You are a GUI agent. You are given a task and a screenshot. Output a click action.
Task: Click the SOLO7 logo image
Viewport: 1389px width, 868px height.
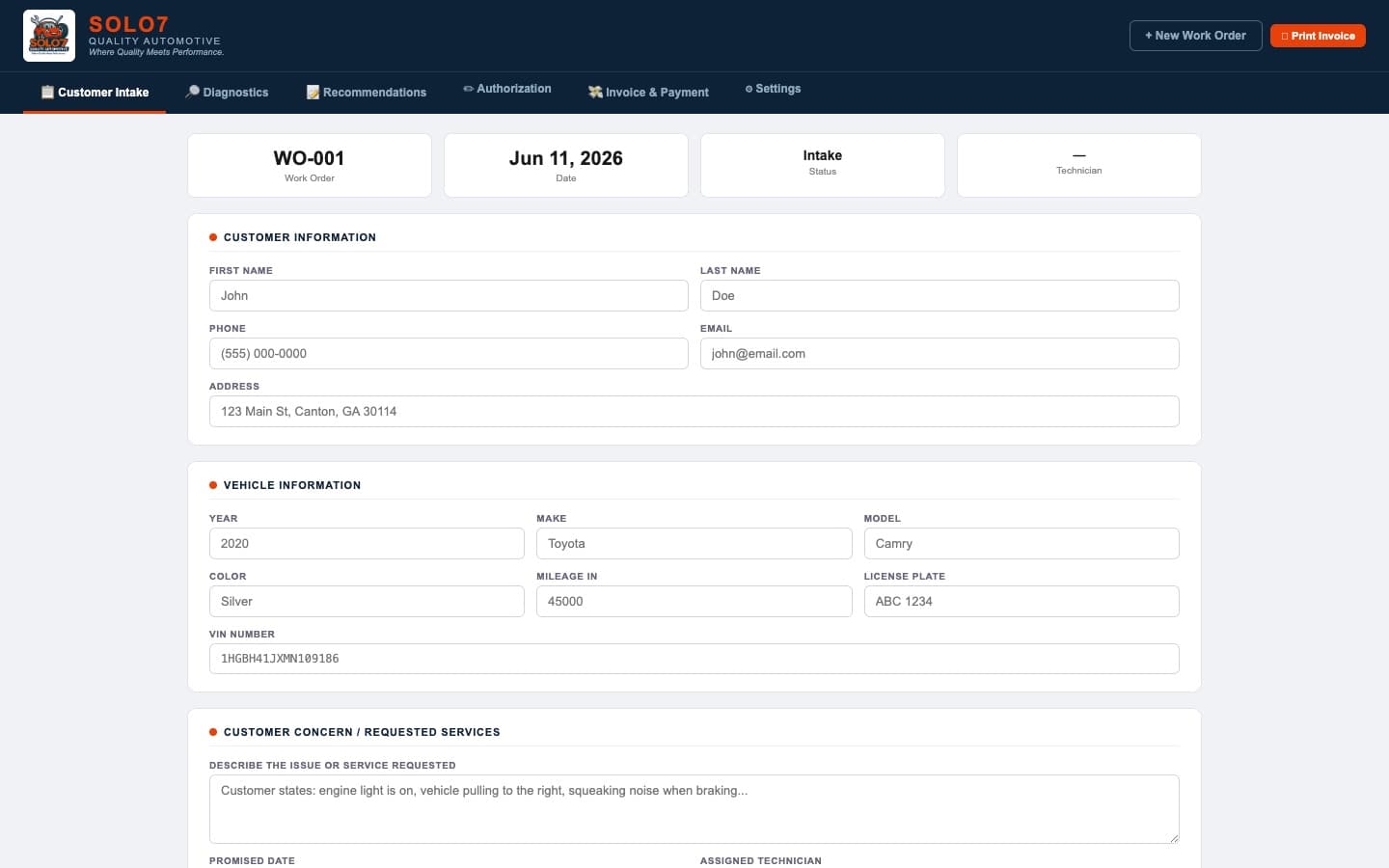coord(49,36)
